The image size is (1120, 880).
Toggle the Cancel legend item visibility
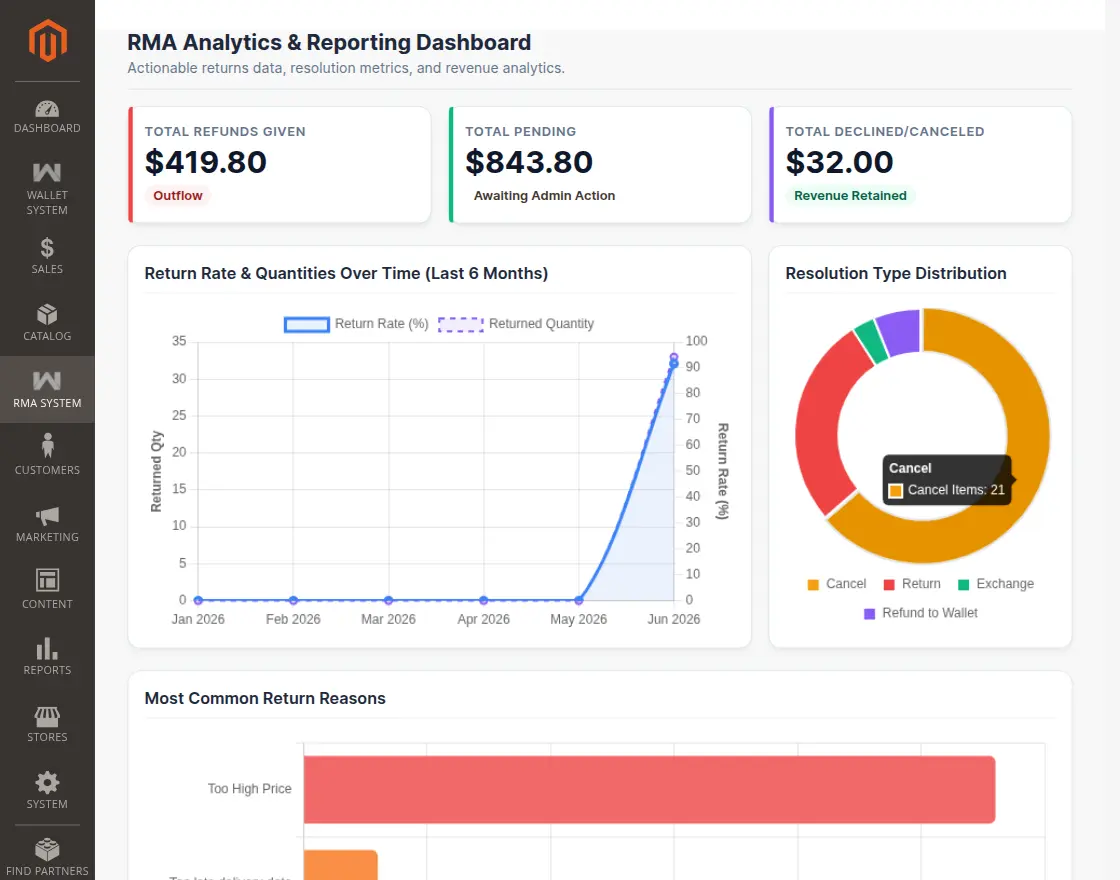point(836,584)
